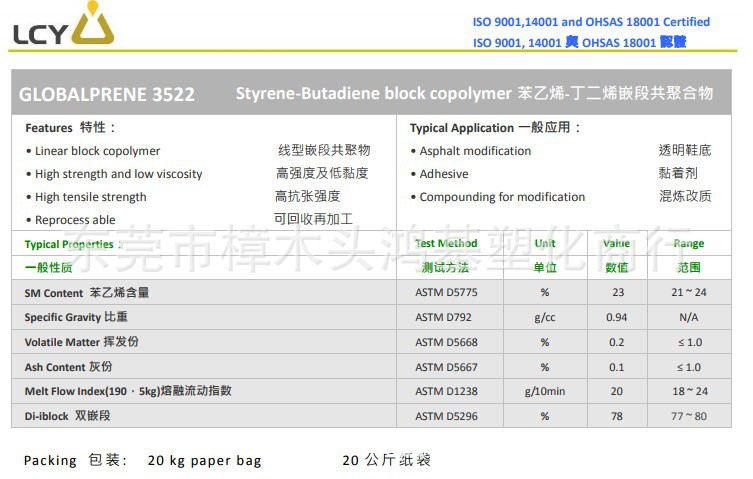This screenshot has height=479, width=753.
Task: Click Chinese text '透明鞋底'
Action: click(x=685, y=150)
